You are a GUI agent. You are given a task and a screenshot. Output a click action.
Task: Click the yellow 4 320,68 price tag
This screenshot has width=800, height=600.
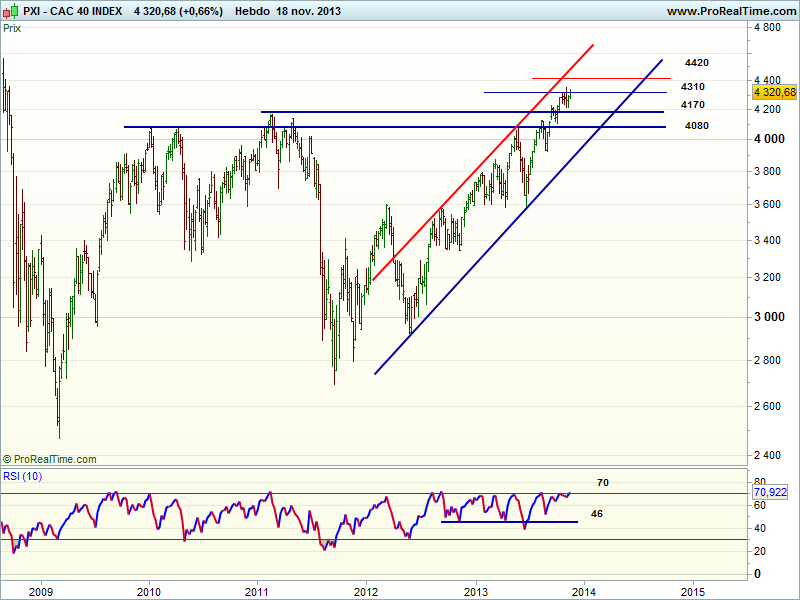point(774,92)
